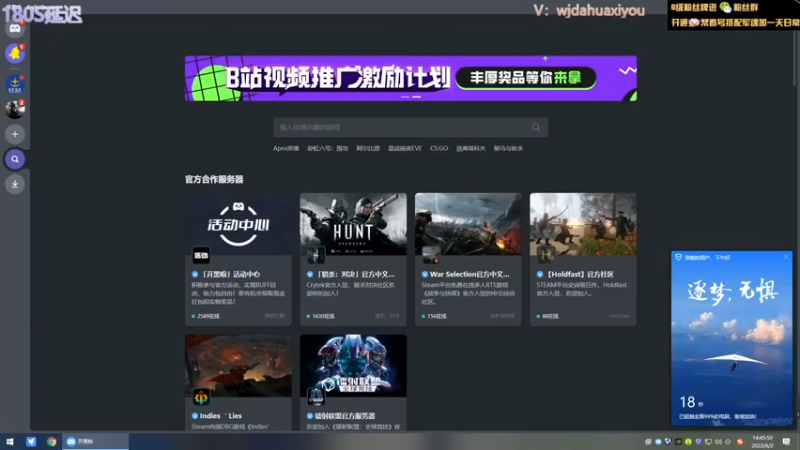Select the 逃离塔科夫 quick search tag

(470, 148)
